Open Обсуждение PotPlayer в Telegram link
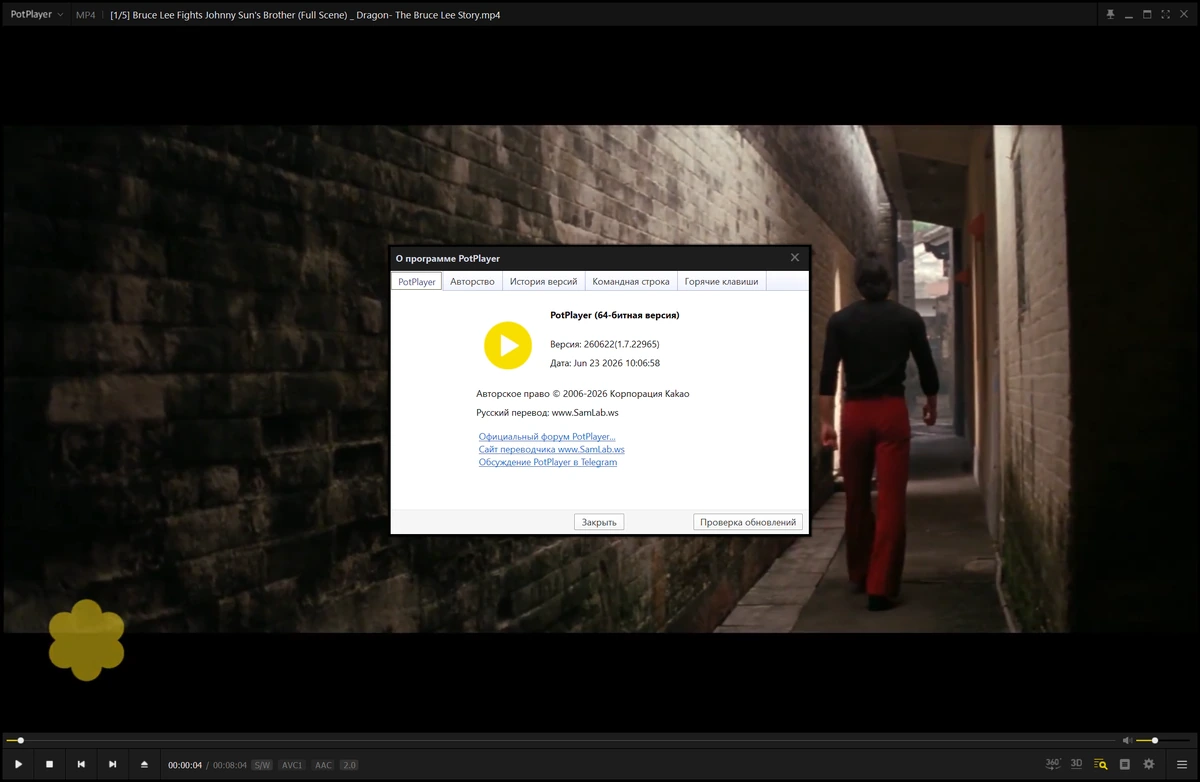Viewport: 1200px width, 782px height. coord(547,462)
